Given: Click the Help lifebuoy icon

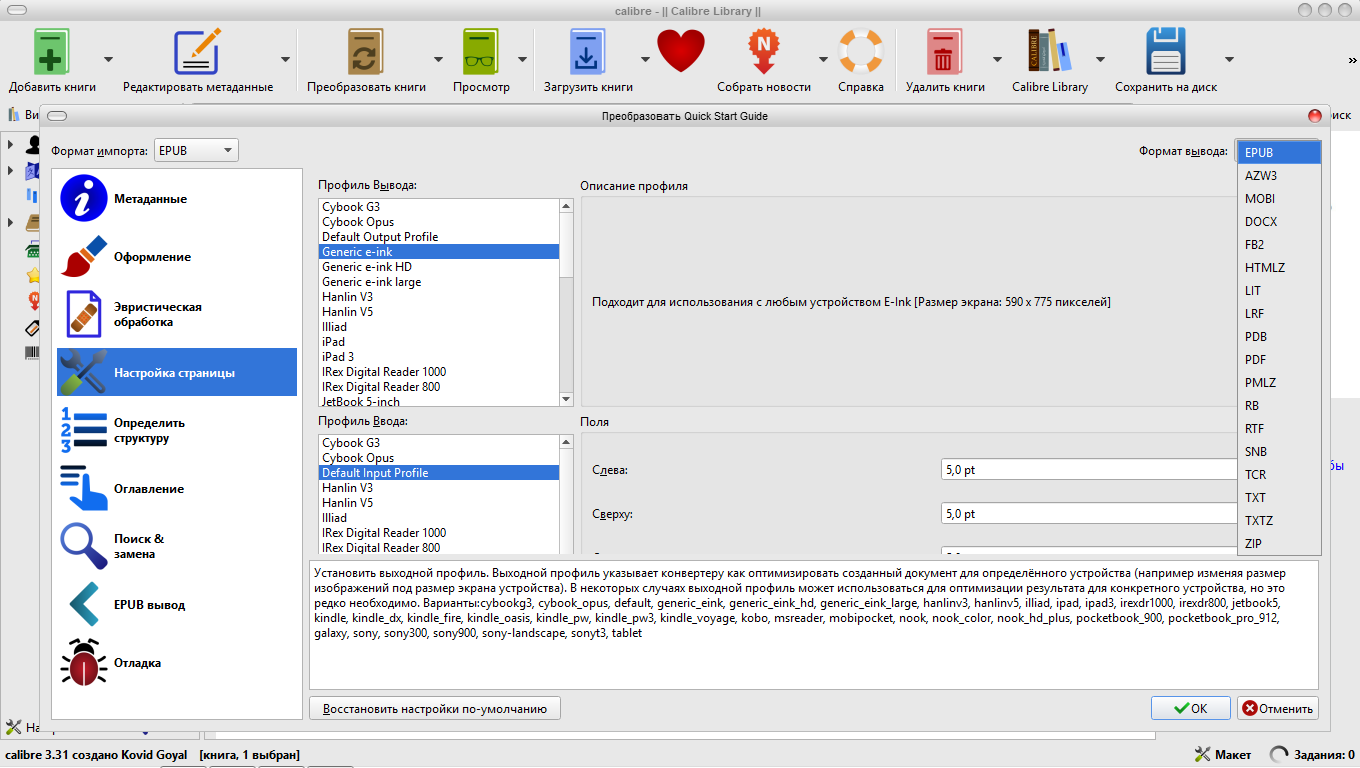Looking at the screenshot, I should click(860, 53).
